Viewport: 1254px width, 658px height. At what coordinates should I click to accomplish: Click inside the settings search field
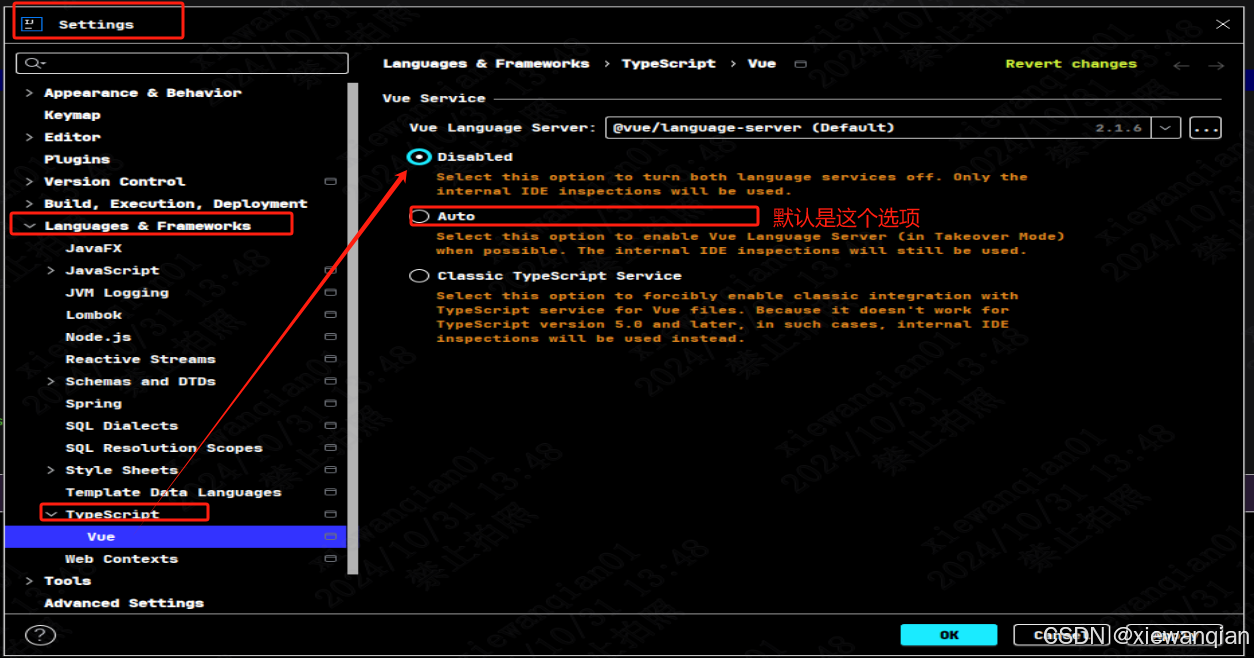[x=180, y=62]
